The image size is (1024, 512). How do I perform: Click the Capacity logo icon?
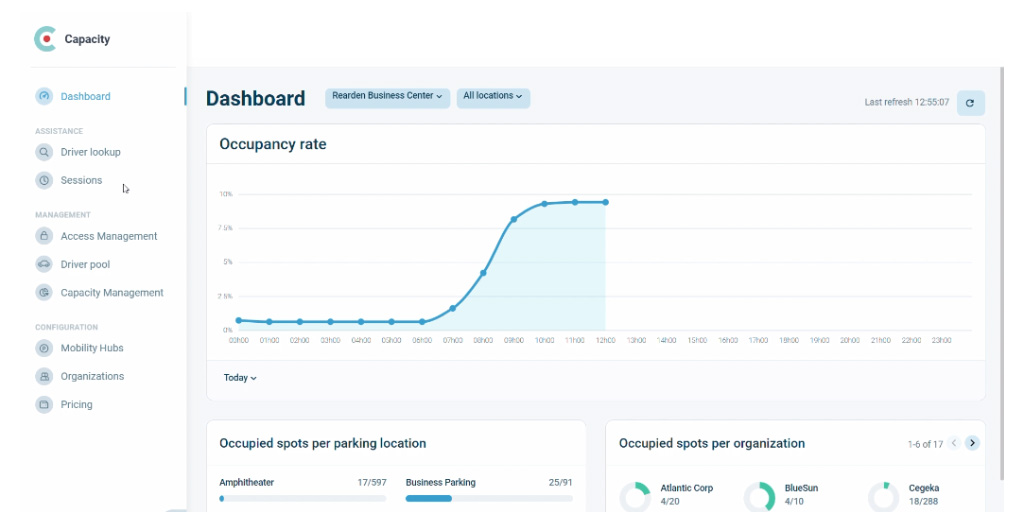[x=45, y=39]
